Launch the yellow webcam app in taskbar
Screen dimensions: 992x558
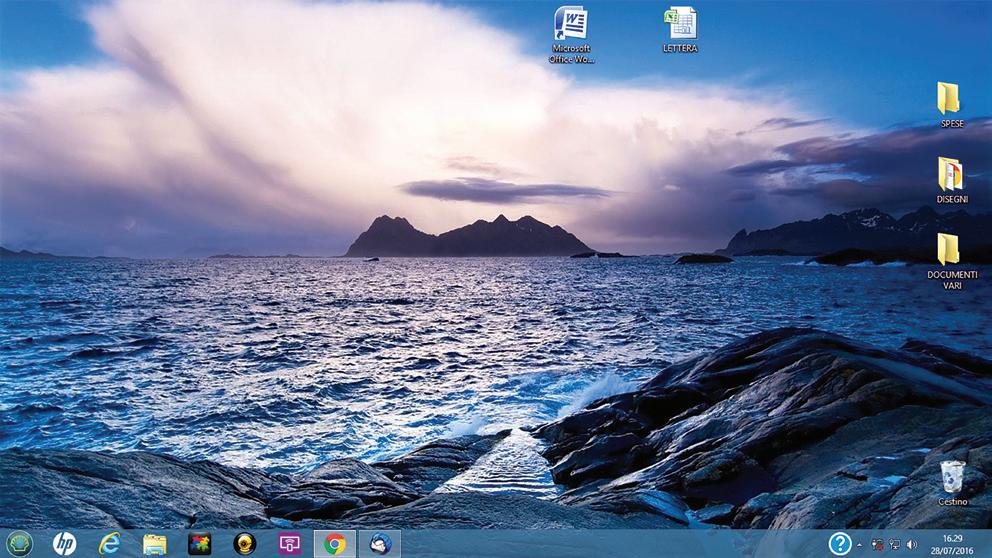(x=245, y=543)
